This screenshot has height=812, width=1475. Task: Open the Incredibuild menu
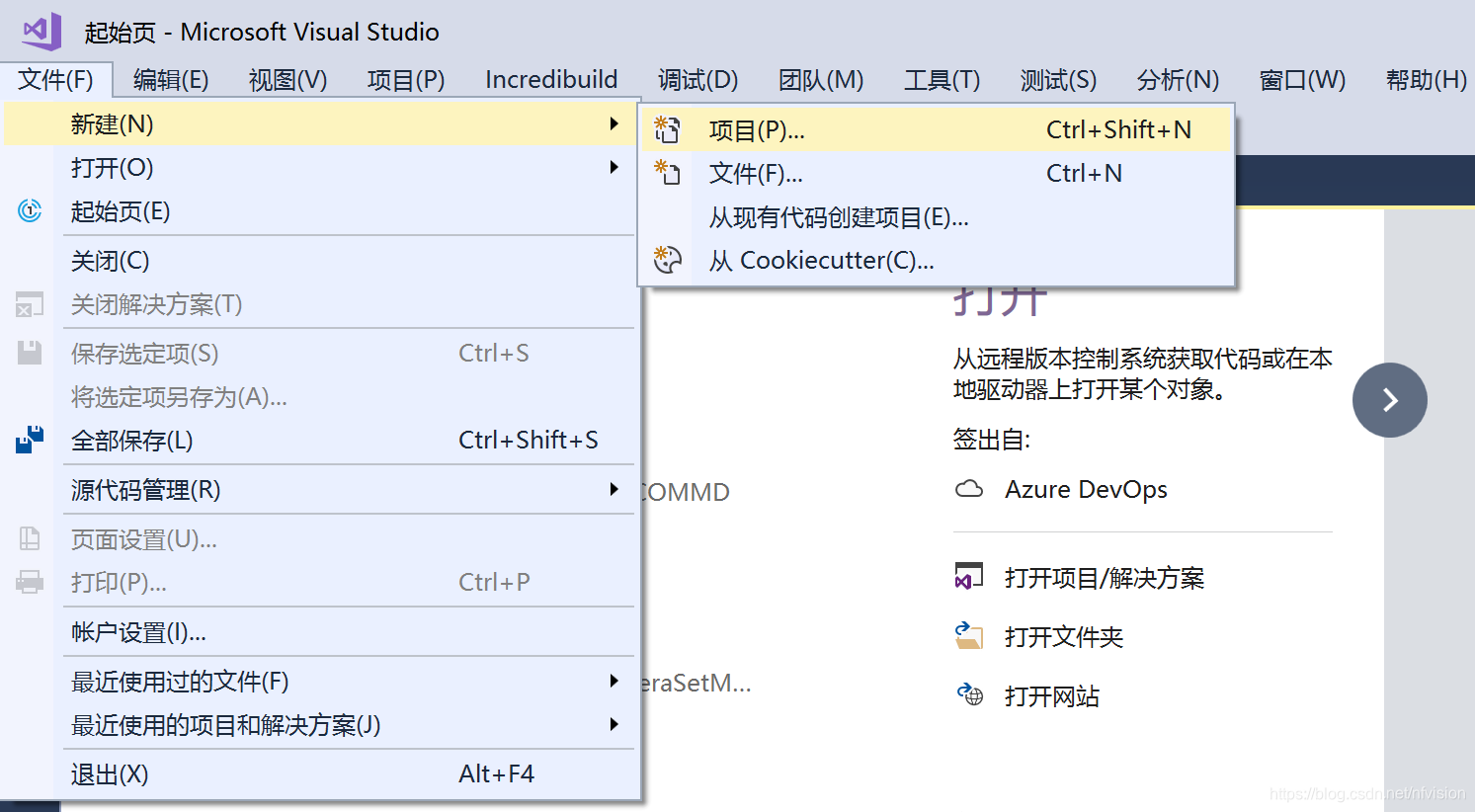click(x=551, y=79)
